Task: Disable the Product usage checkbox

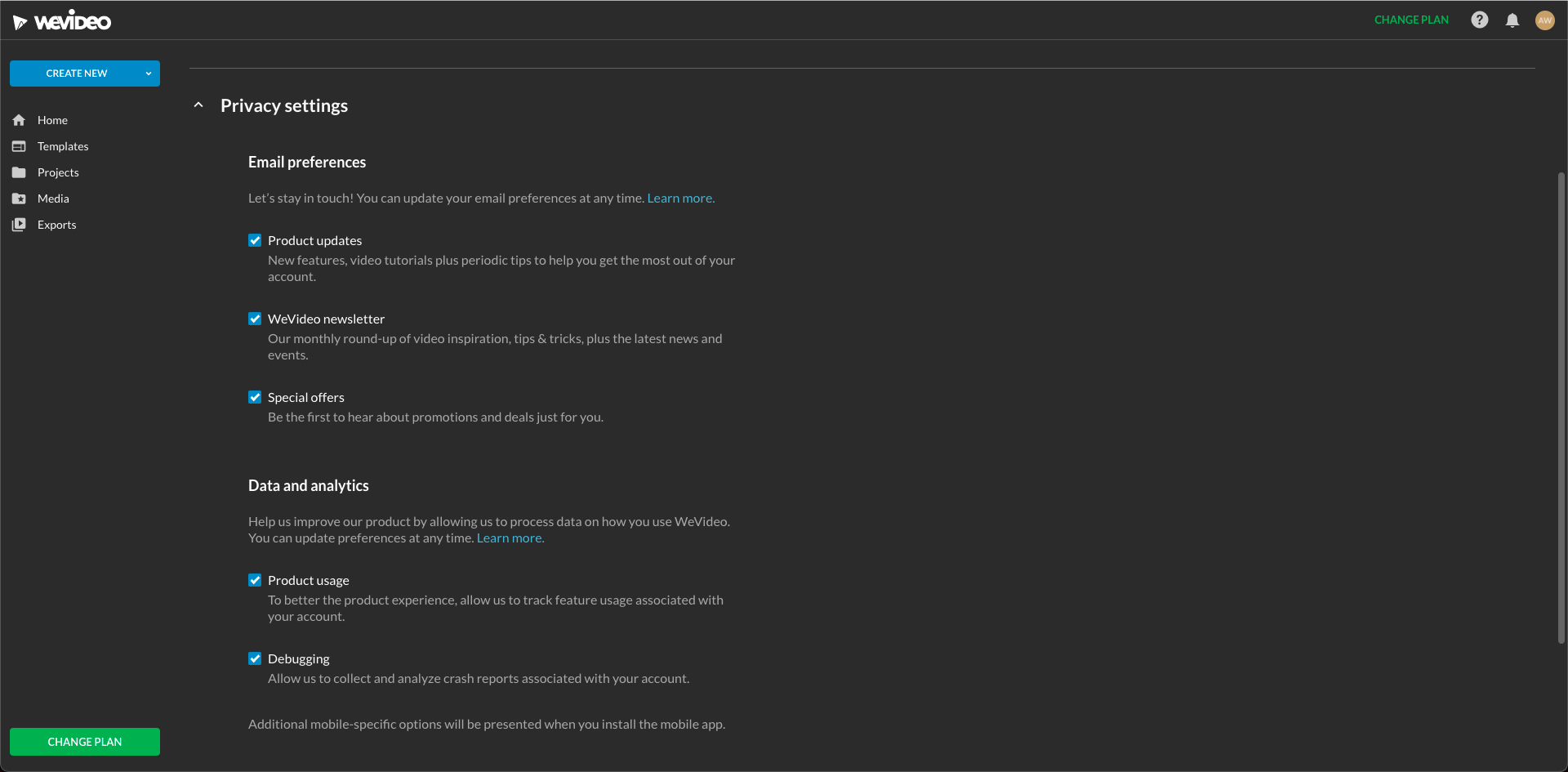Action: coord(255,580)
